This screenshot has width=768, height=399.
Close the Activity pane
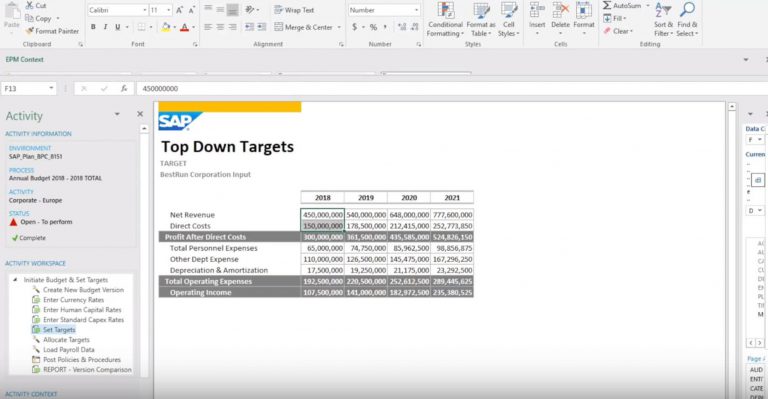coord(140,114)
